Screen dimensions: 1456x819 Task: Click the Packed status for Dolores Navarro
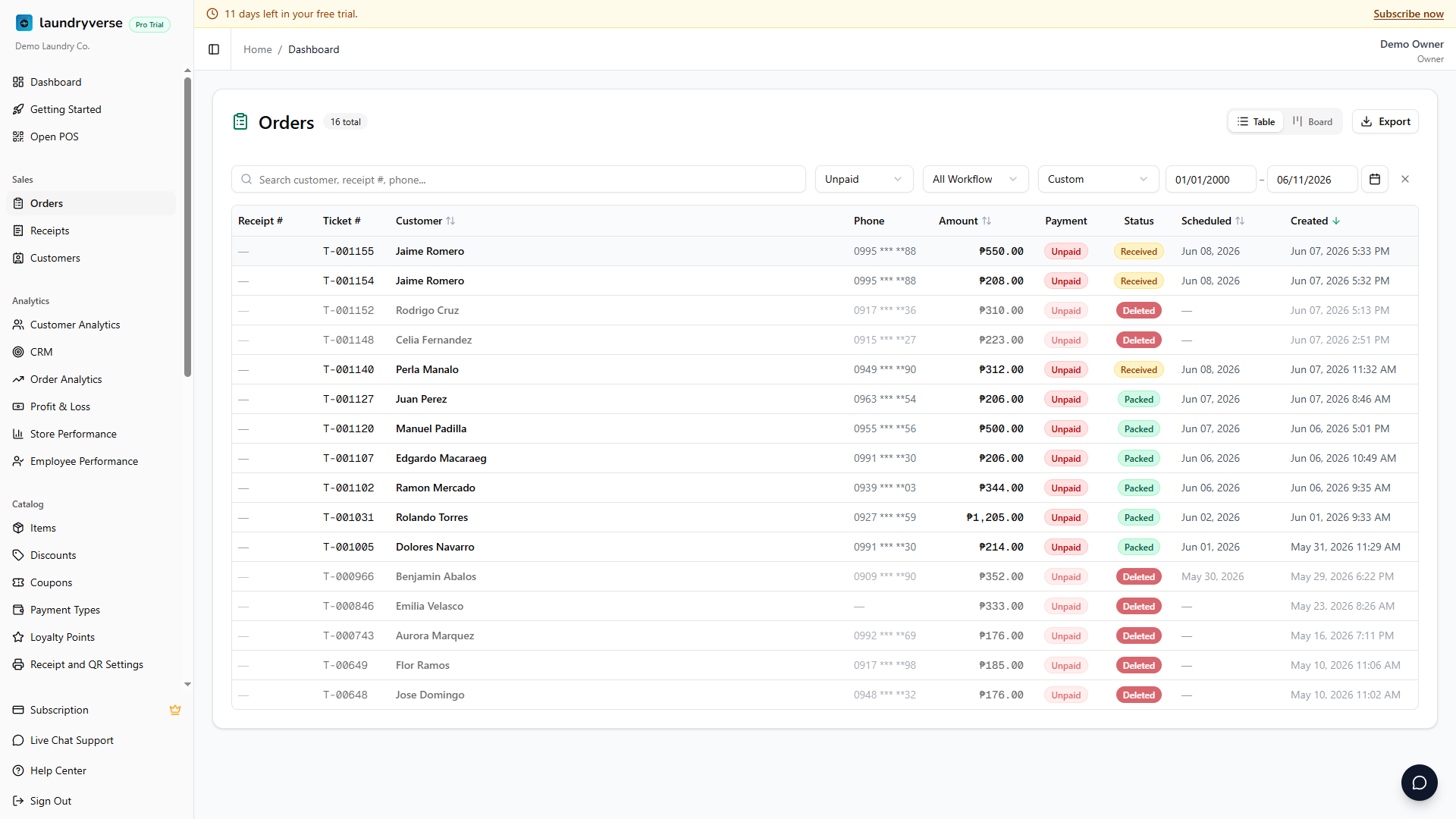click(x=1138, y=547)
